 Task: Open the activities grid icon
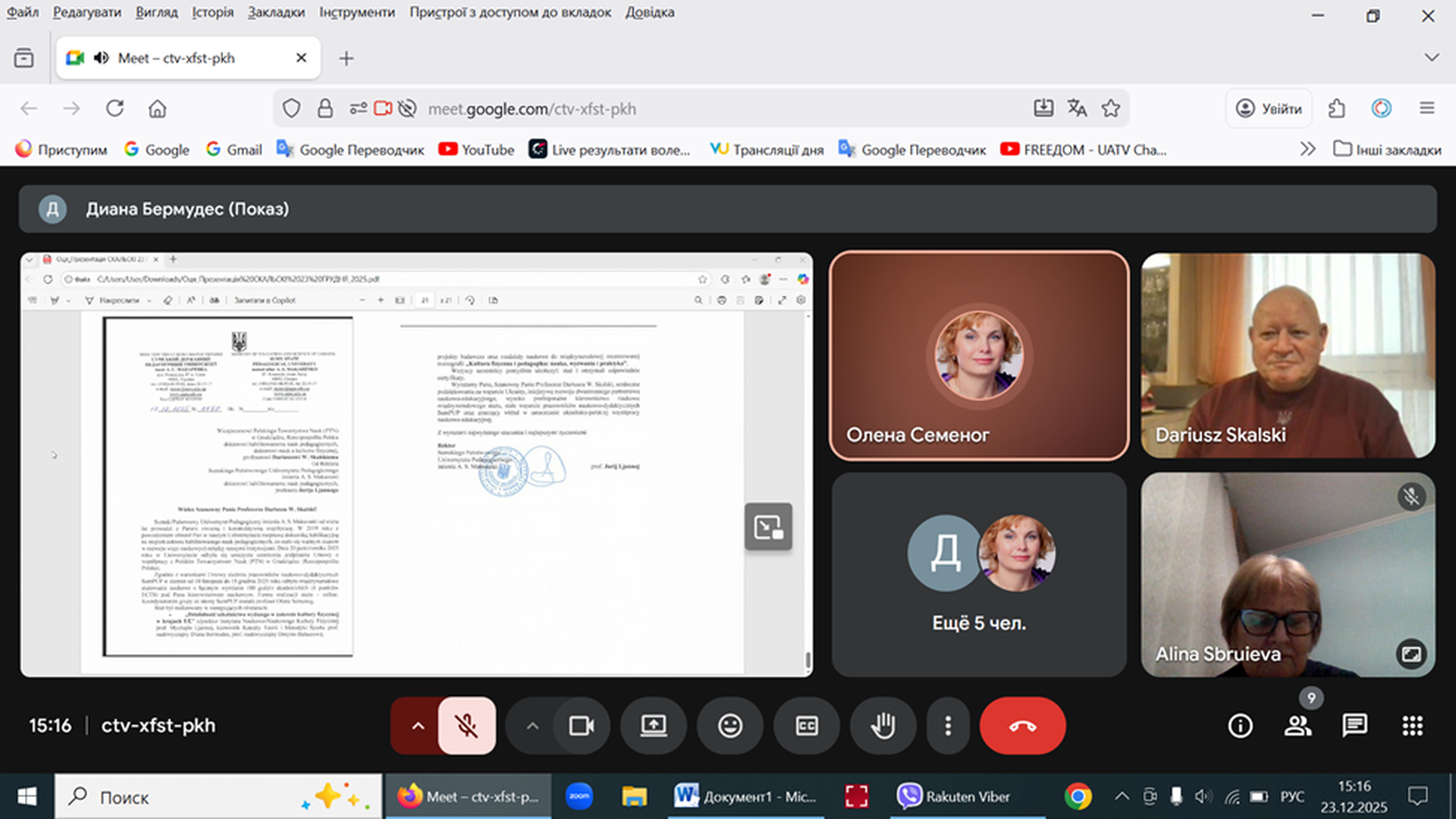[1412, 726]
